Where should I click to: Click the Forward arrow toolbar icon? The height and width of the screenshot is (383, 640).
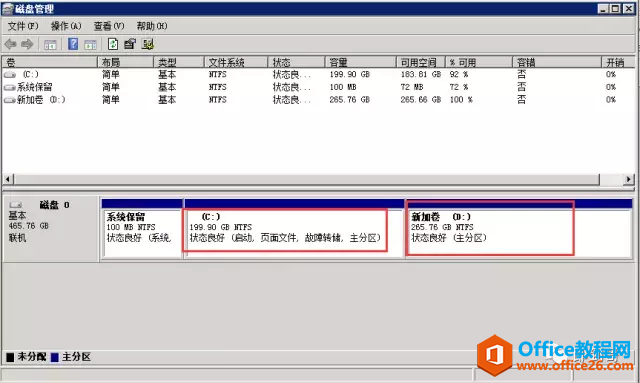click(27, 44)
